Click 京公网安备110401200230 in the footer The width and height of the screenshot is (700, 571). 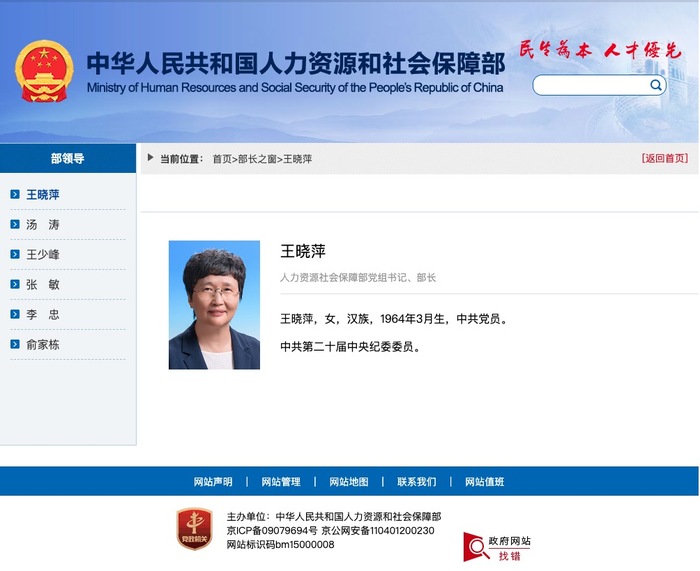point(378,530)
